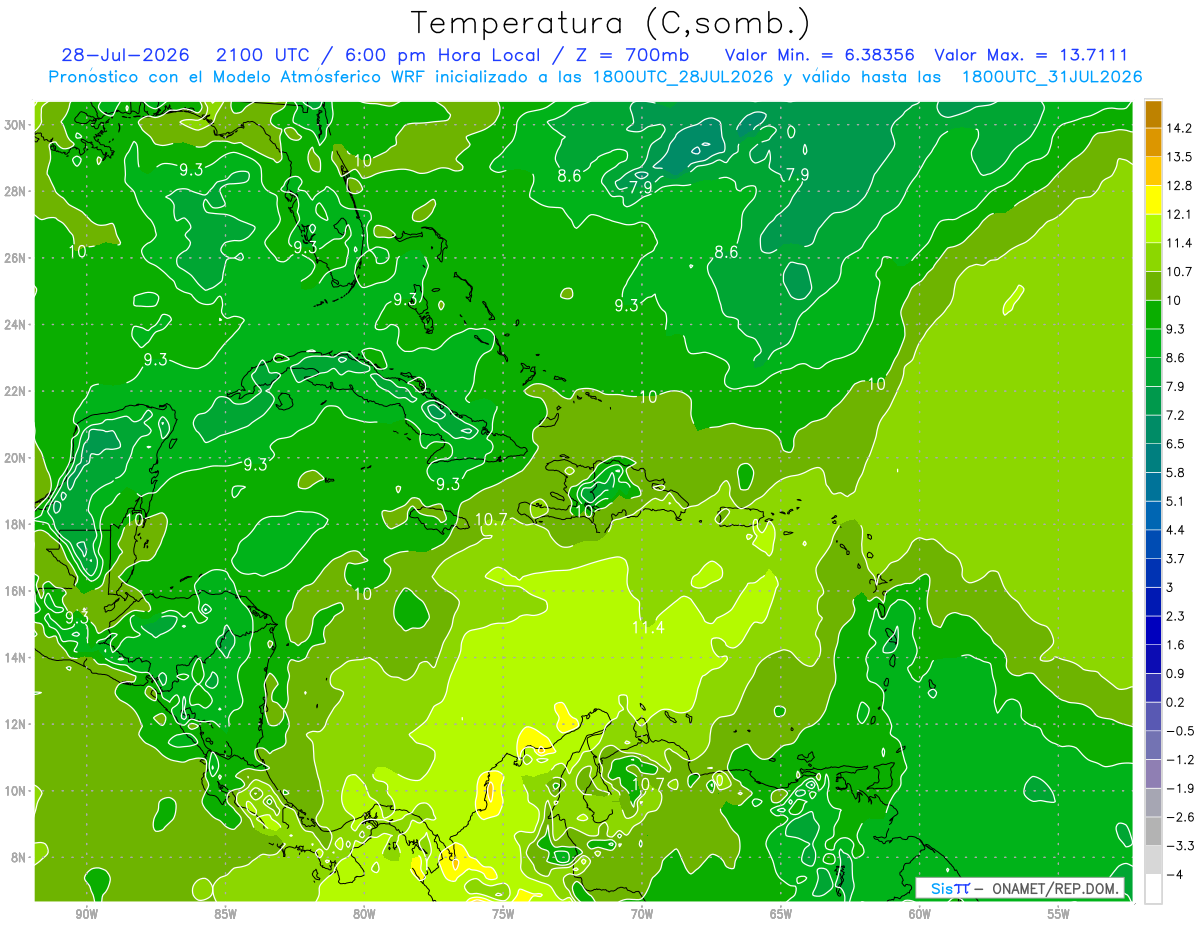The image size is (1200, 927).
Task: Click the initialization stamp '1800UTC_28JUL2026'
Action: pyautogui.click(x=683, y=77)
